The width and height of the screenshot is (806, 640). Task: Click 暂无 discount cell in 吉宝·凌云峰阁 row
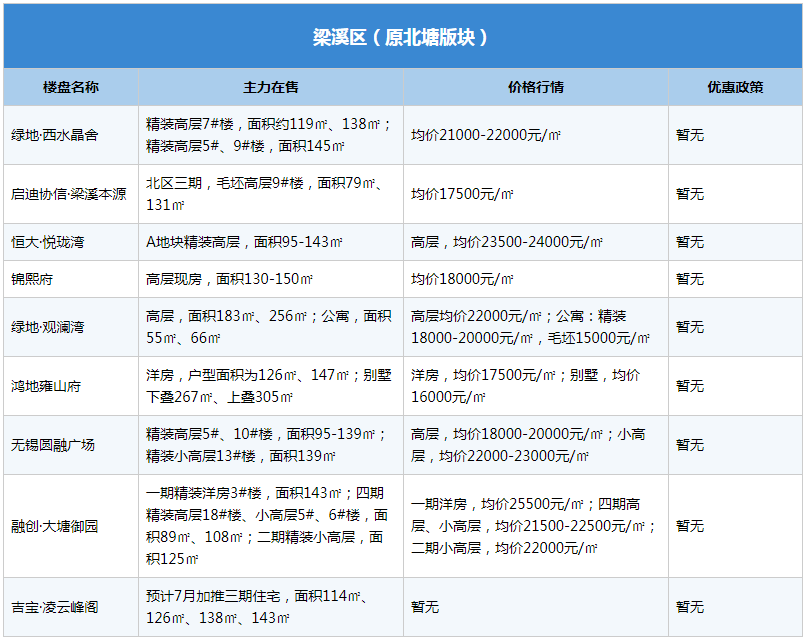pyautogui.click(x=690, y=607)
